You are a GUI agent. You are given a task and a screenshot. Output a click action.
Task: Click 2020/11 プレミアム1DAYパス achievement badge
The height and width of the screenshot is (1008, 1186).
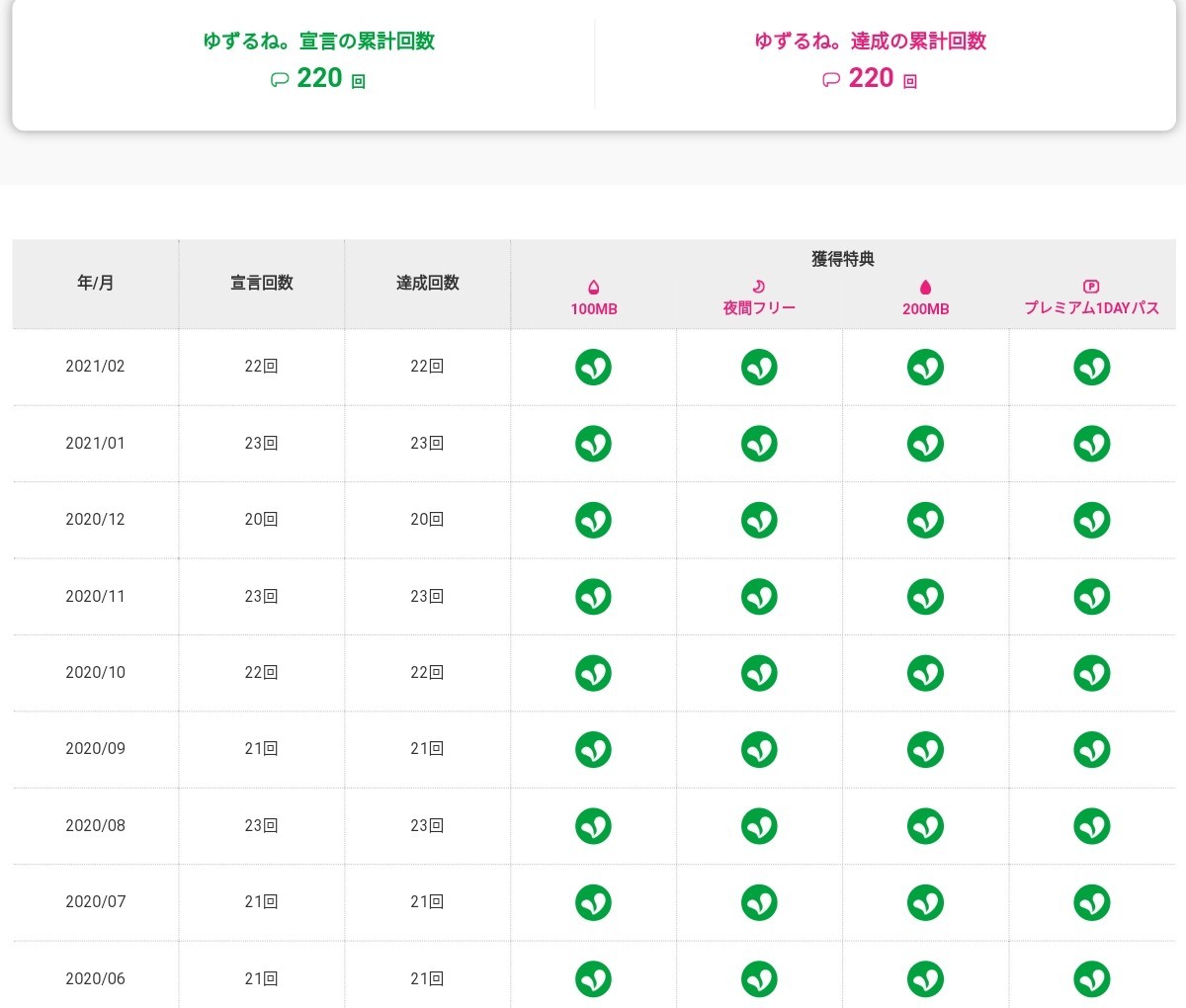1091,597
